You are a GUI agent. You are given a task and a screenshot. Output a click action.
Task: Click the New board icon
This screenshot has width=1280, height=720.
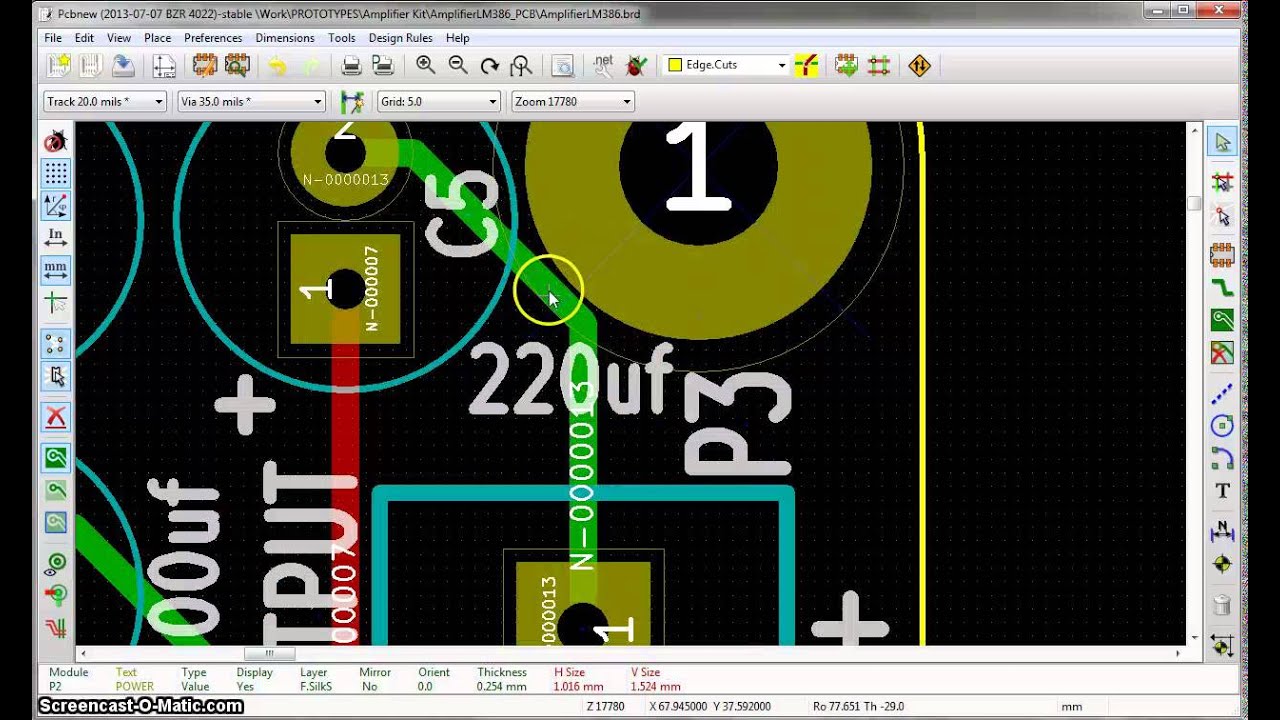59,66
